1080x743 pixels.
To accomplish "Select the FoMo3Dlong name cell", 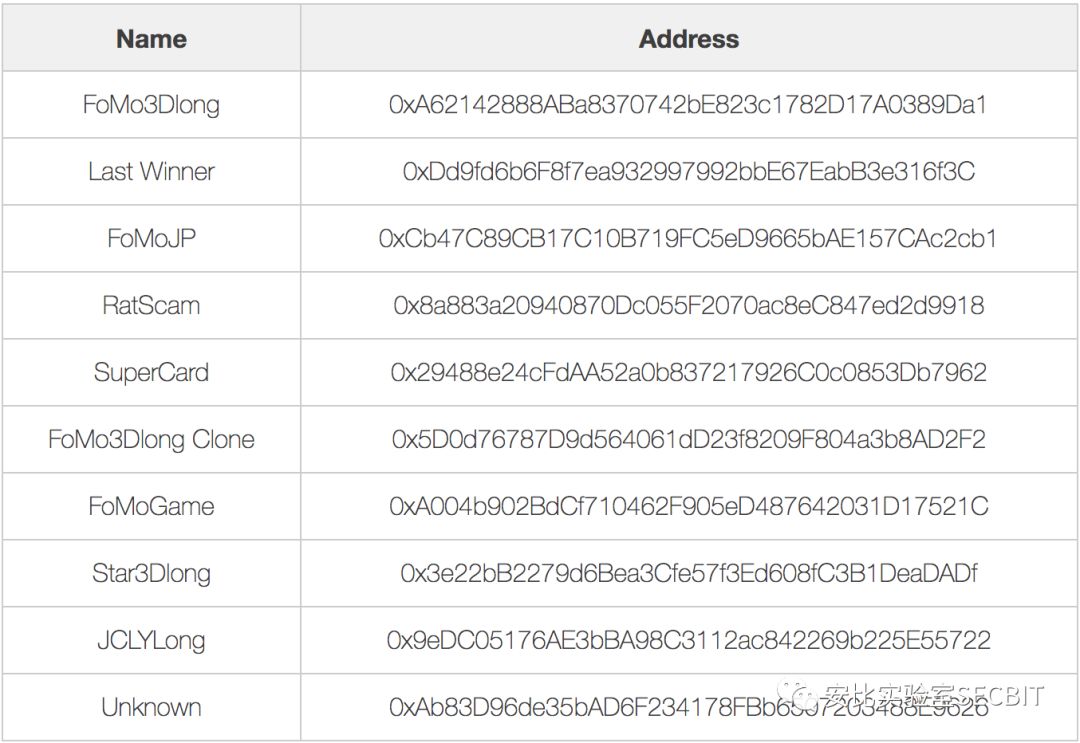I will [x=152, y=105].
